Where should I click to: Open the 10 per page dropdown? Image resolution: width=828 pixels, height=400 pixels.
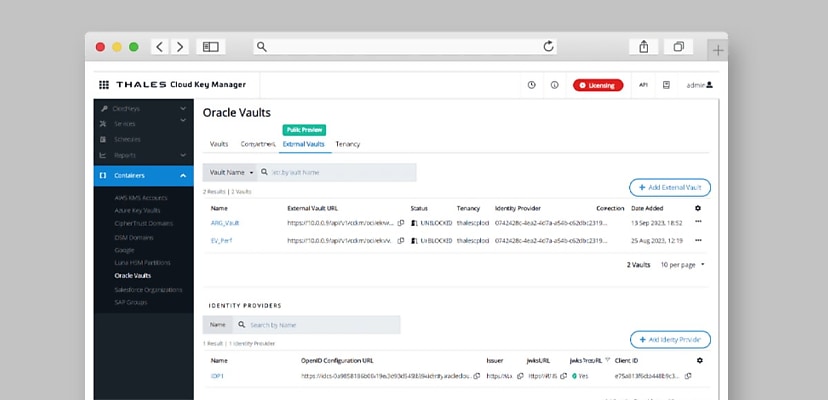tap(682, 265)
